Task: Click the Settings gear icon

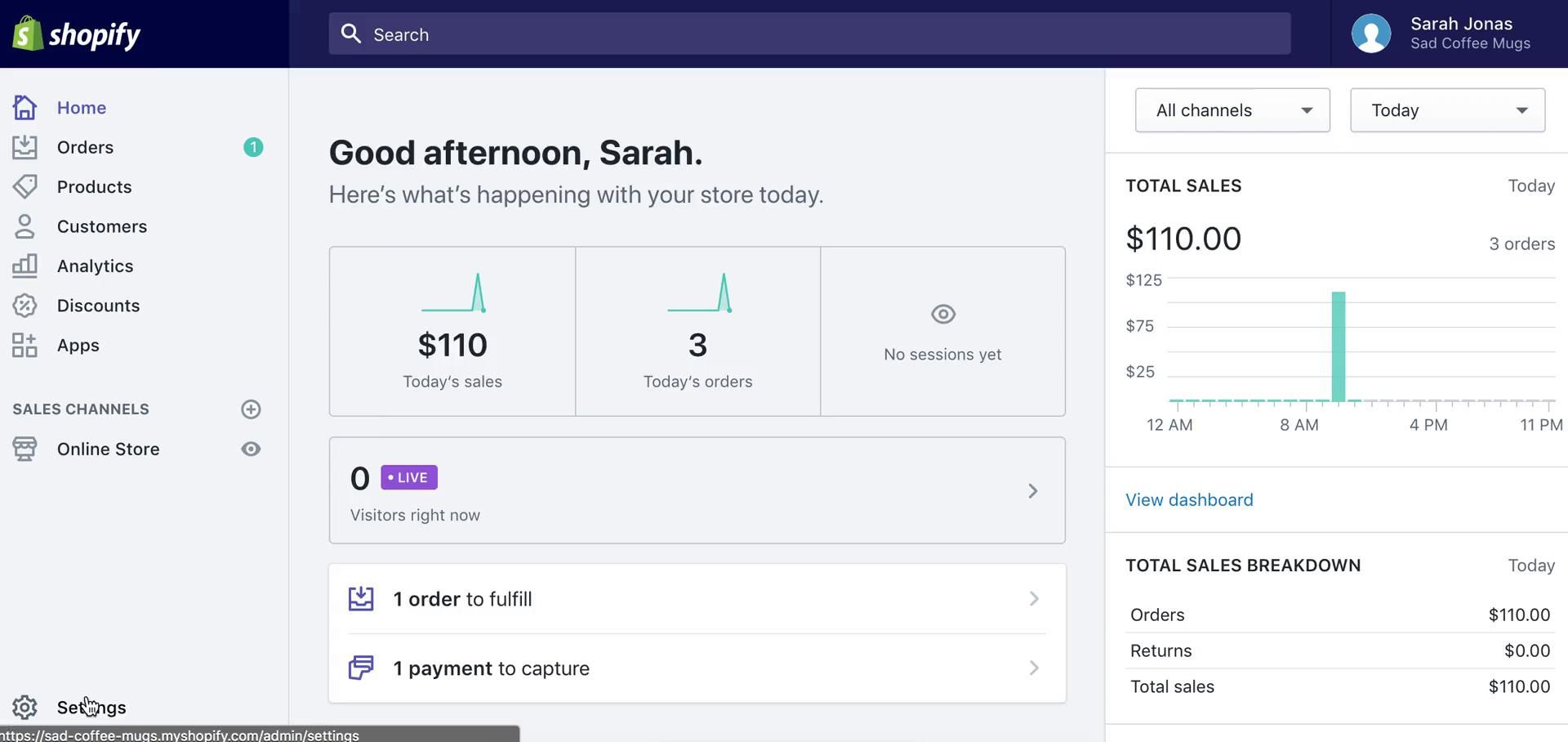Action: click(x=24, y=707)
